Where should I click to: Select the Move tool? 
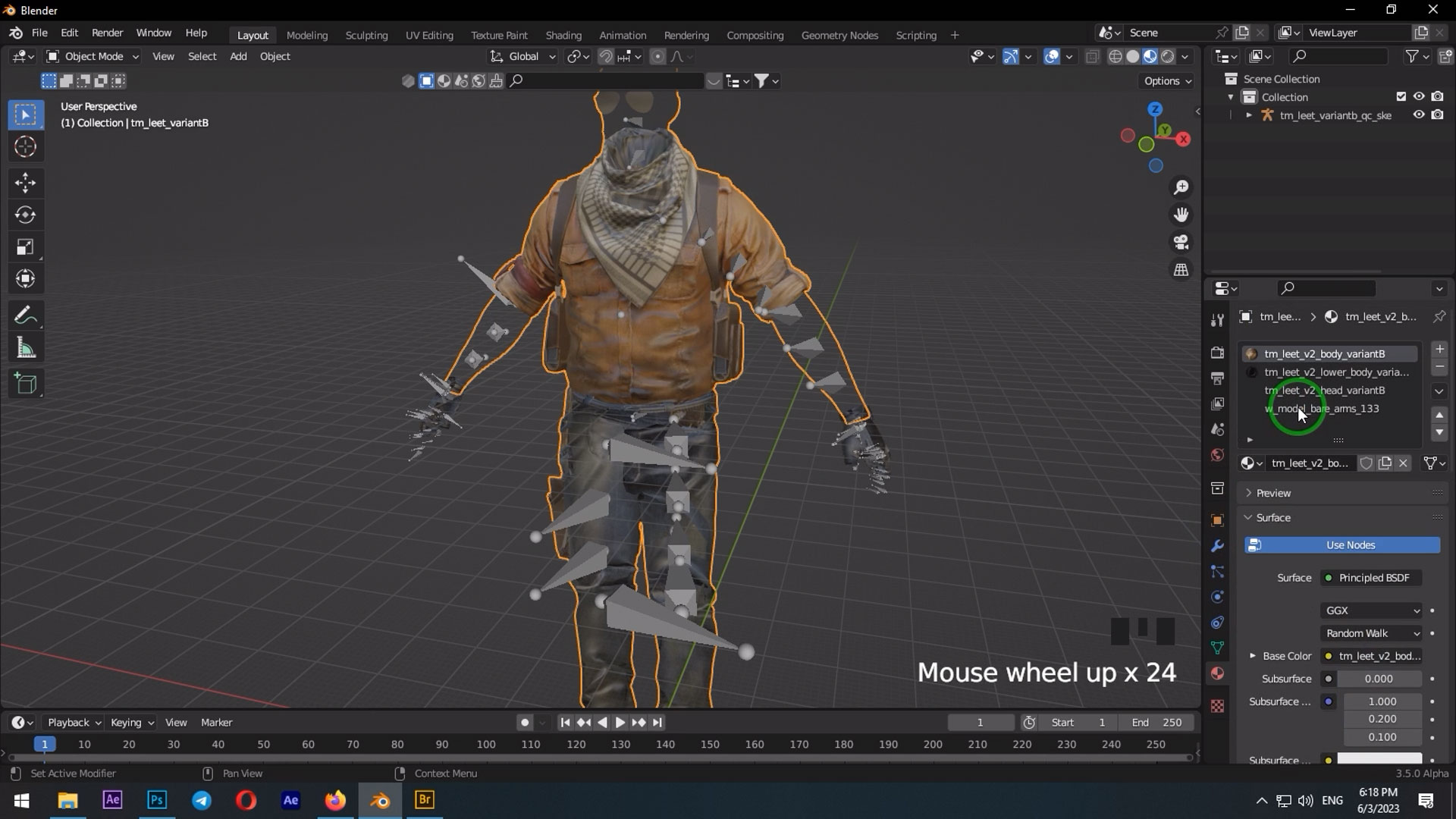click(26, 182)
